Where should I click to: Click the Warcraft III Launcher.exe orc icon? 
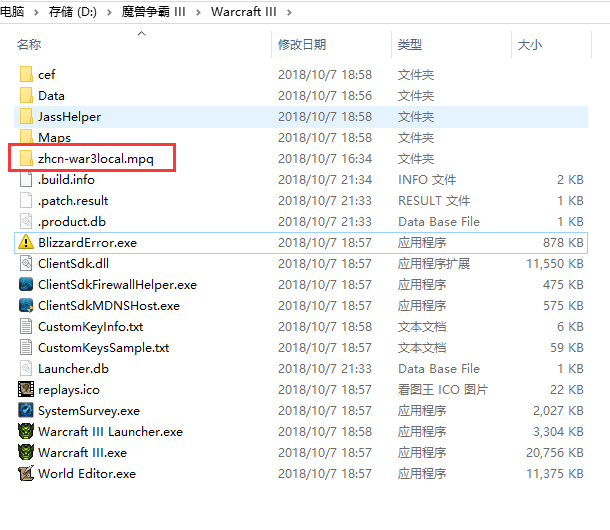26,432
